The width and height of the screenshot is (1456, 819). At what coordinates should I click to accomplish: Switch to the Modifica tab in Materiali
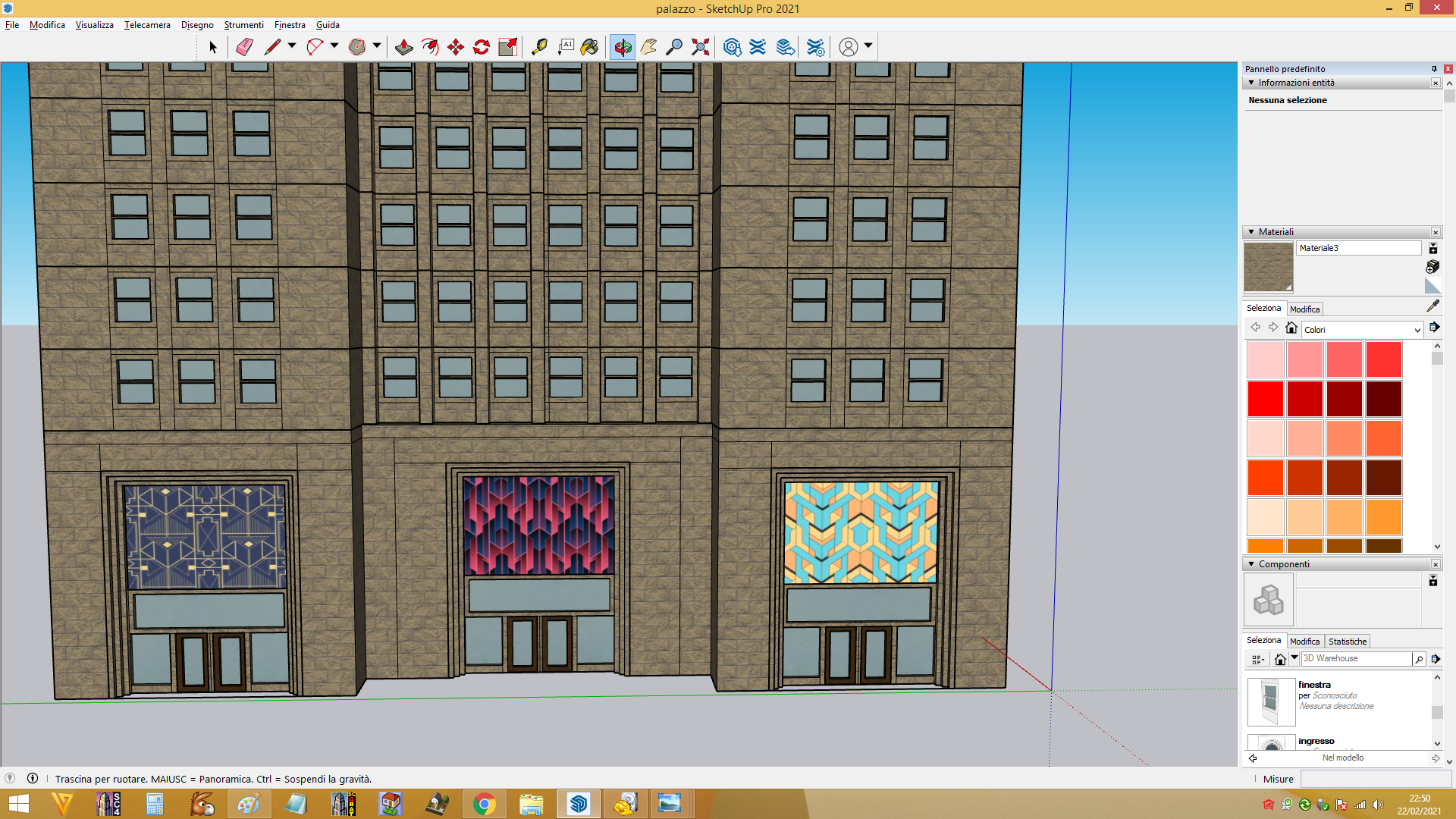pos(1304,309)
